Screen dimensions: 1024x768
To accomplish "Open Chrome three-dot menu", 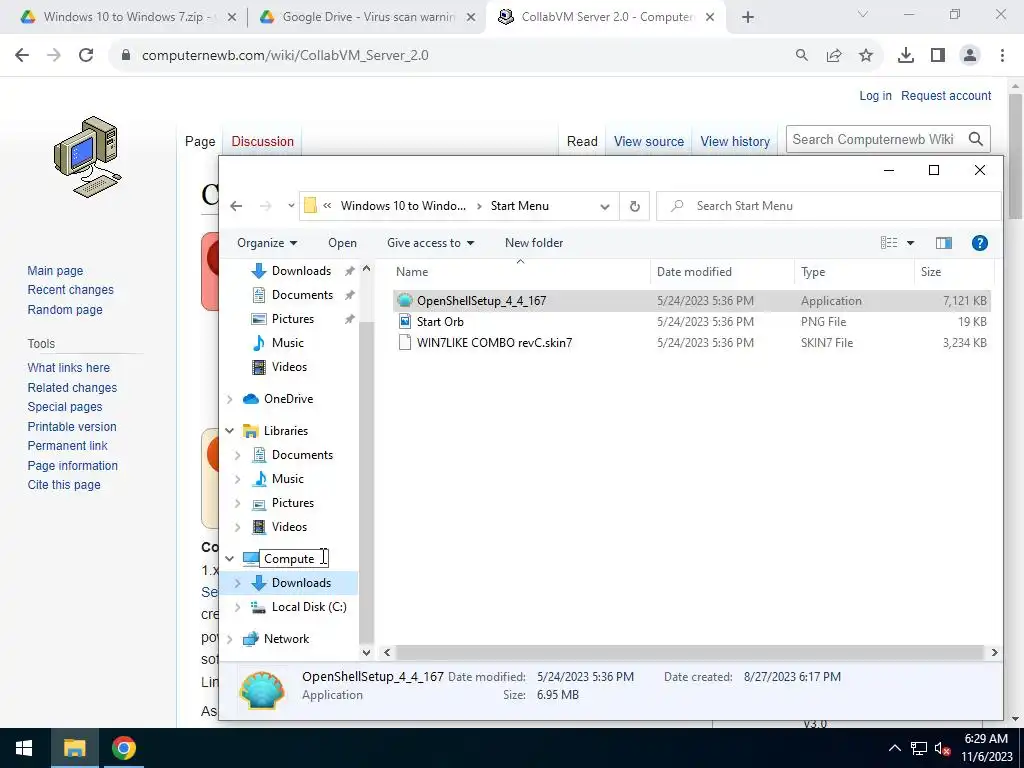I will point(1002,56).
